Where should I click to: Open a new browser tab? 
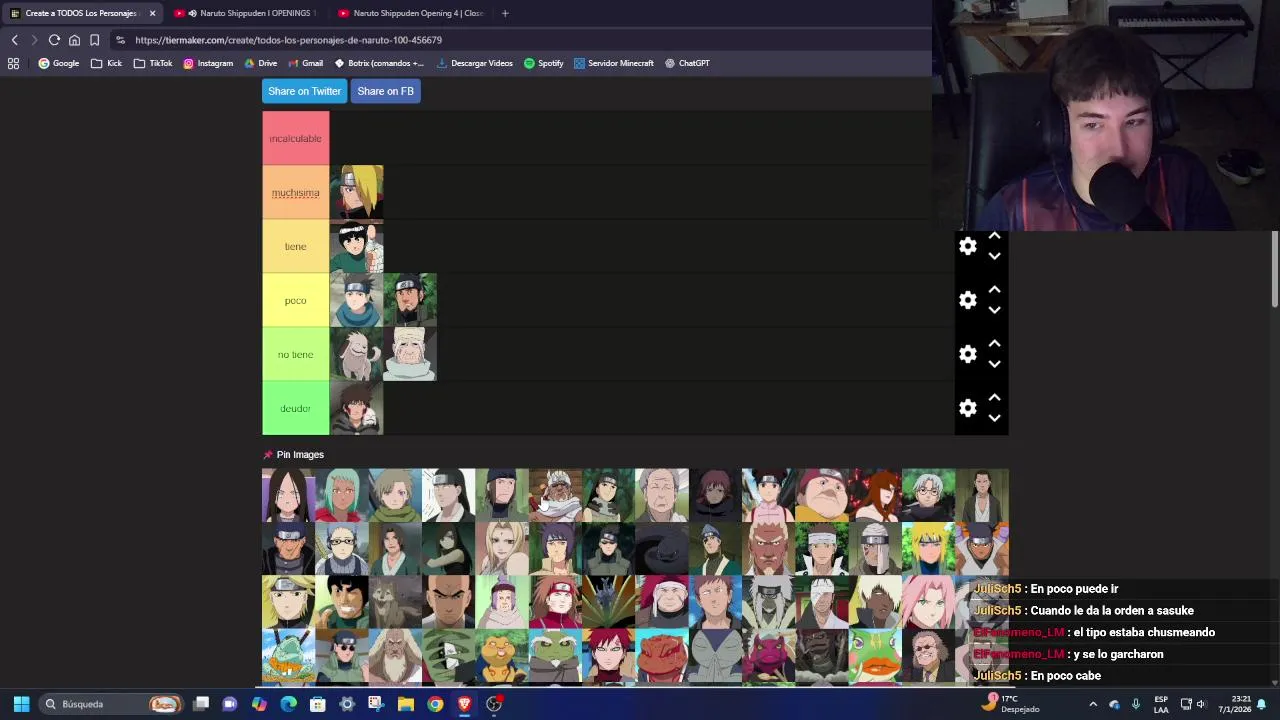tap(505, 13)
